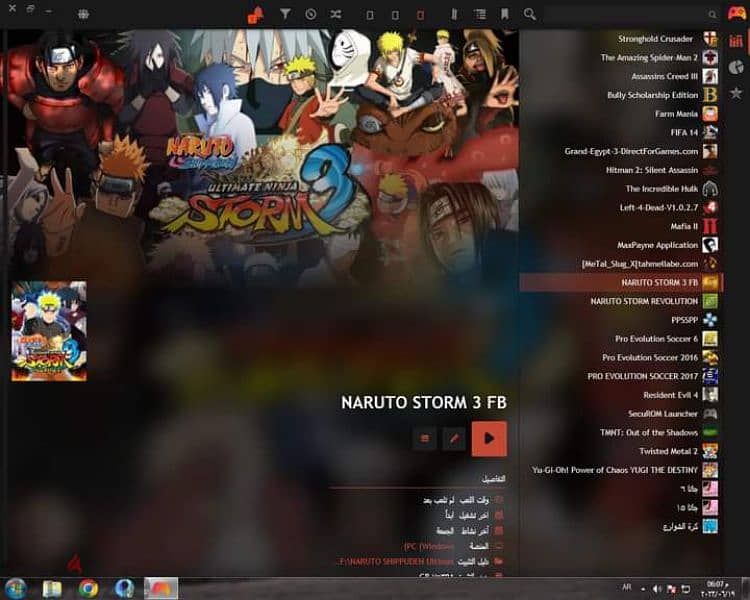Click the AR language indicator in the tray
Viewport: 750px width, 600px height.
pos(627,587)
